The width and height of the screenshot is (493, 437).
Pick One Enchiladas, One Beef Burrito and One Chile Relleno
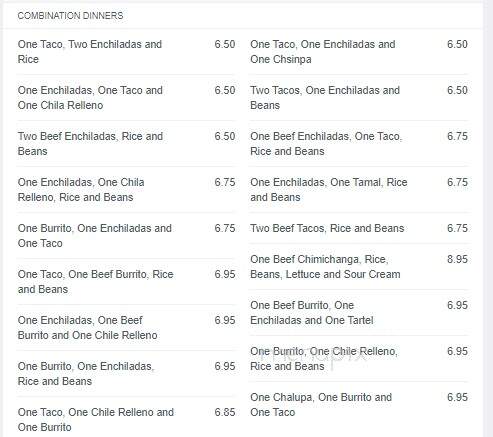(x=126, y=328)
